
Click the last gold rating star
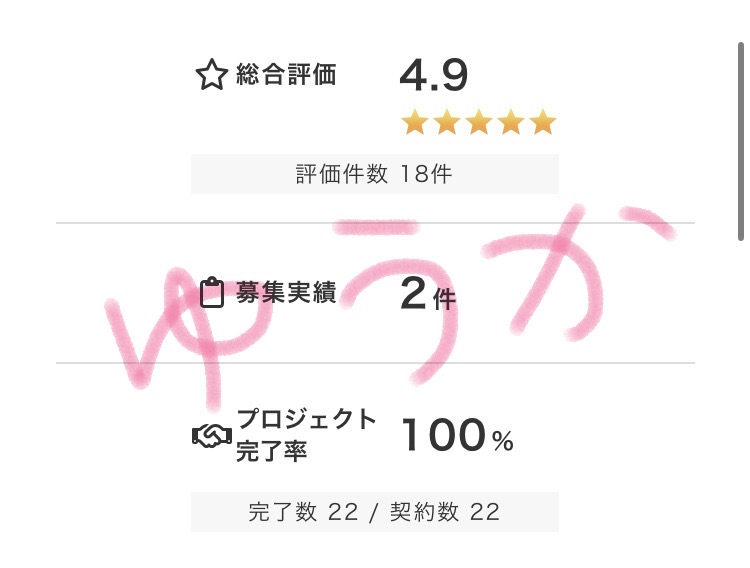point(542,123)
